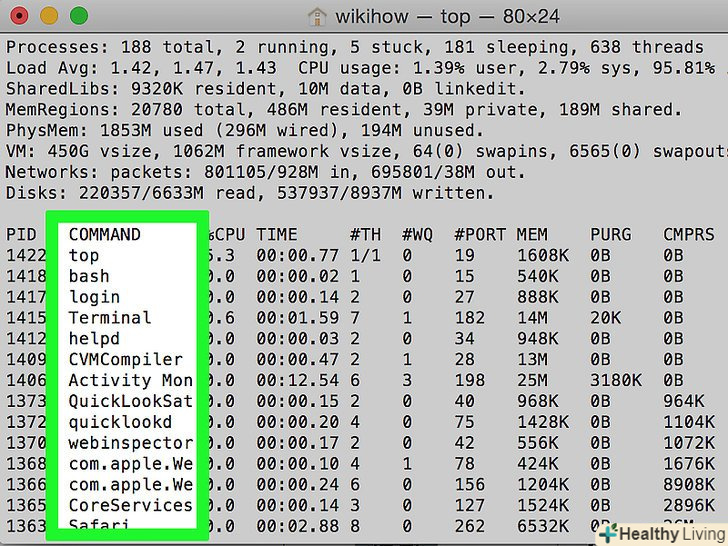Select the 'quicklookd' command entry
Viewport: 728px width, 546px height.
coord(120,422)
